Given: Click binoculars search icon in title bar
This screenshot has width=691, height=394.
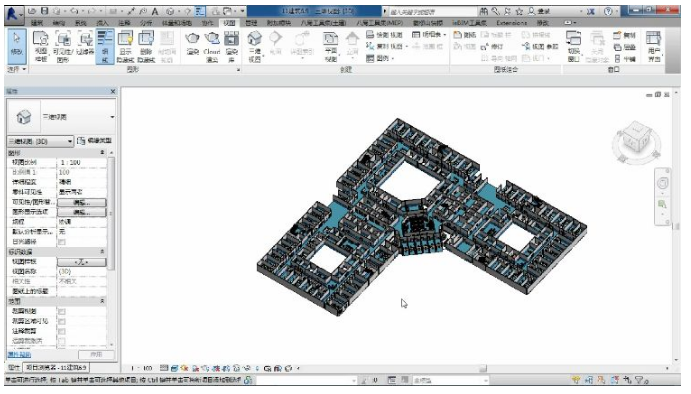Looking at the screenshot, I should coord(483,11).
